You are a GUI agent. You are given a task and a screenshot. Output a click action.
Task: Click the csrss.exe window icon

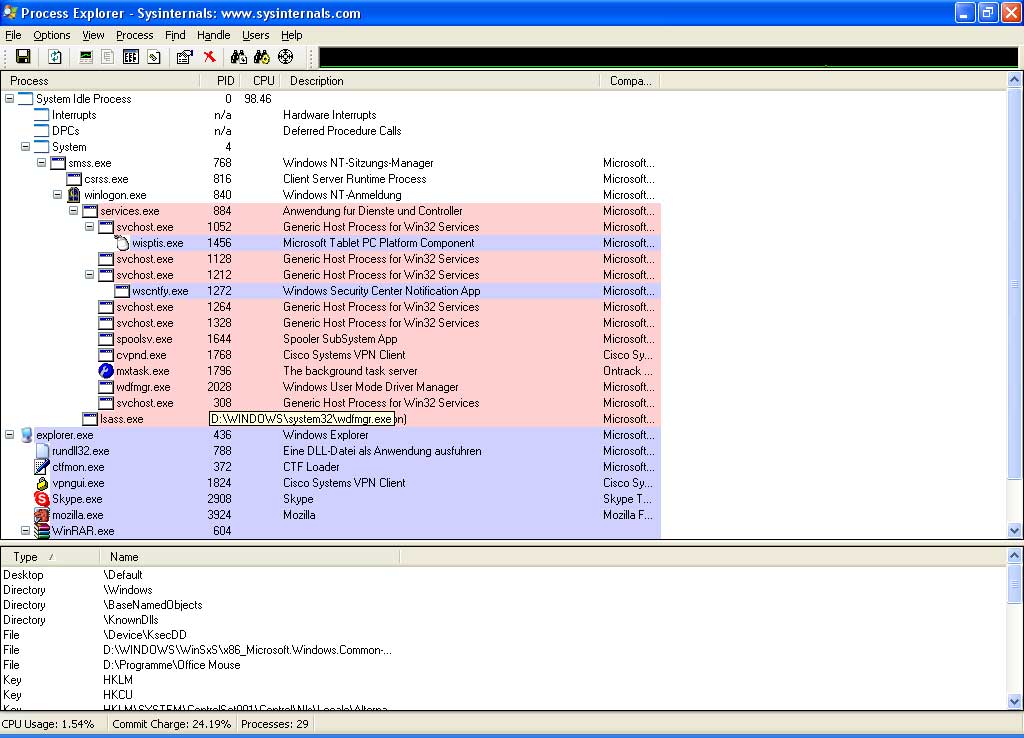tap(74, 179)
